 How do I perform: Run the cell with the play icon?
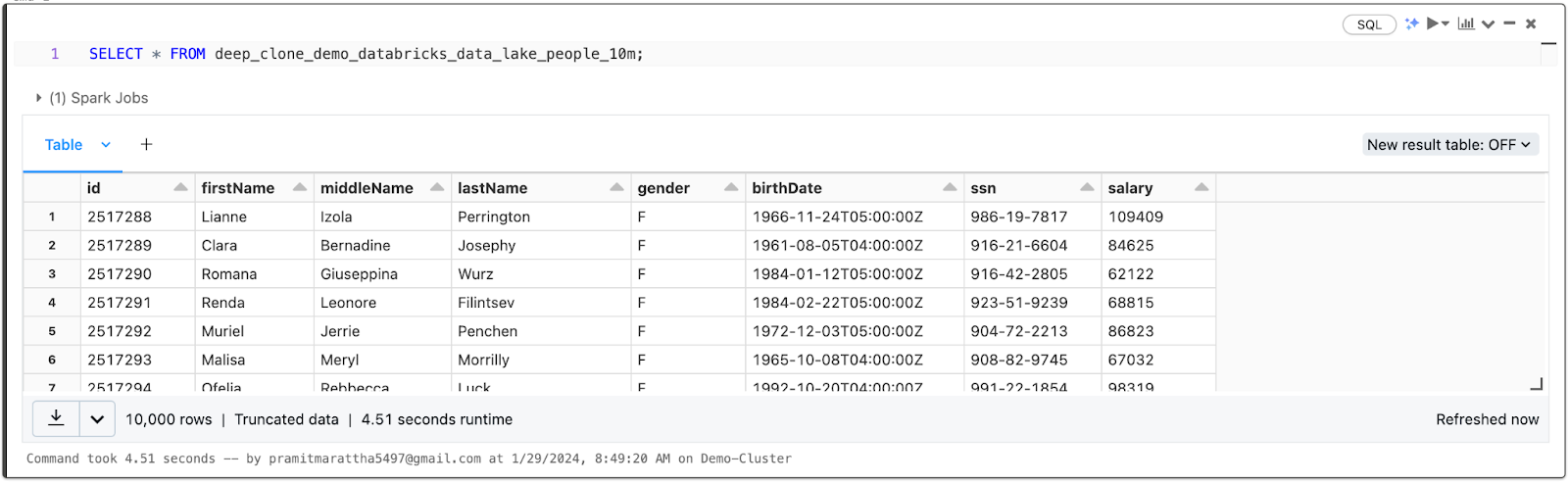[1433, 24]
